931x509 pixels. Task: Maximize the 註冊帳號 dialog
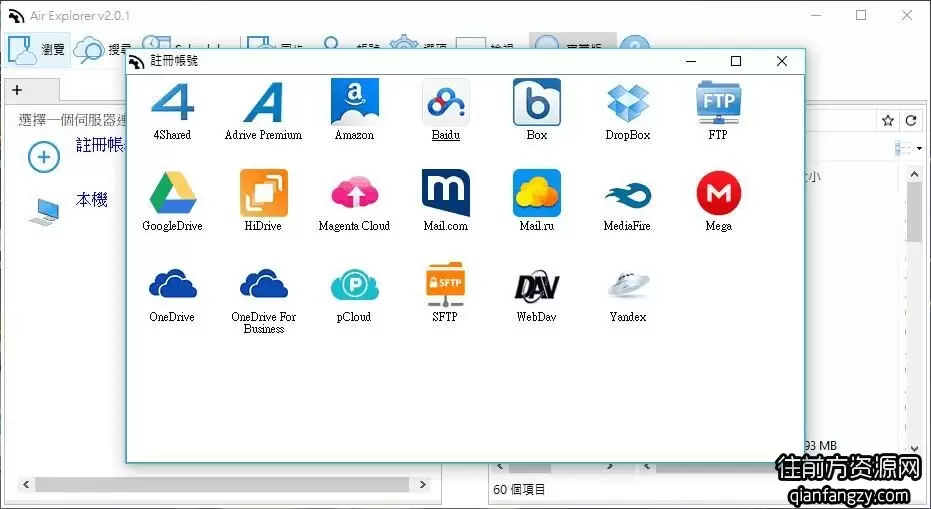(736, 61)
